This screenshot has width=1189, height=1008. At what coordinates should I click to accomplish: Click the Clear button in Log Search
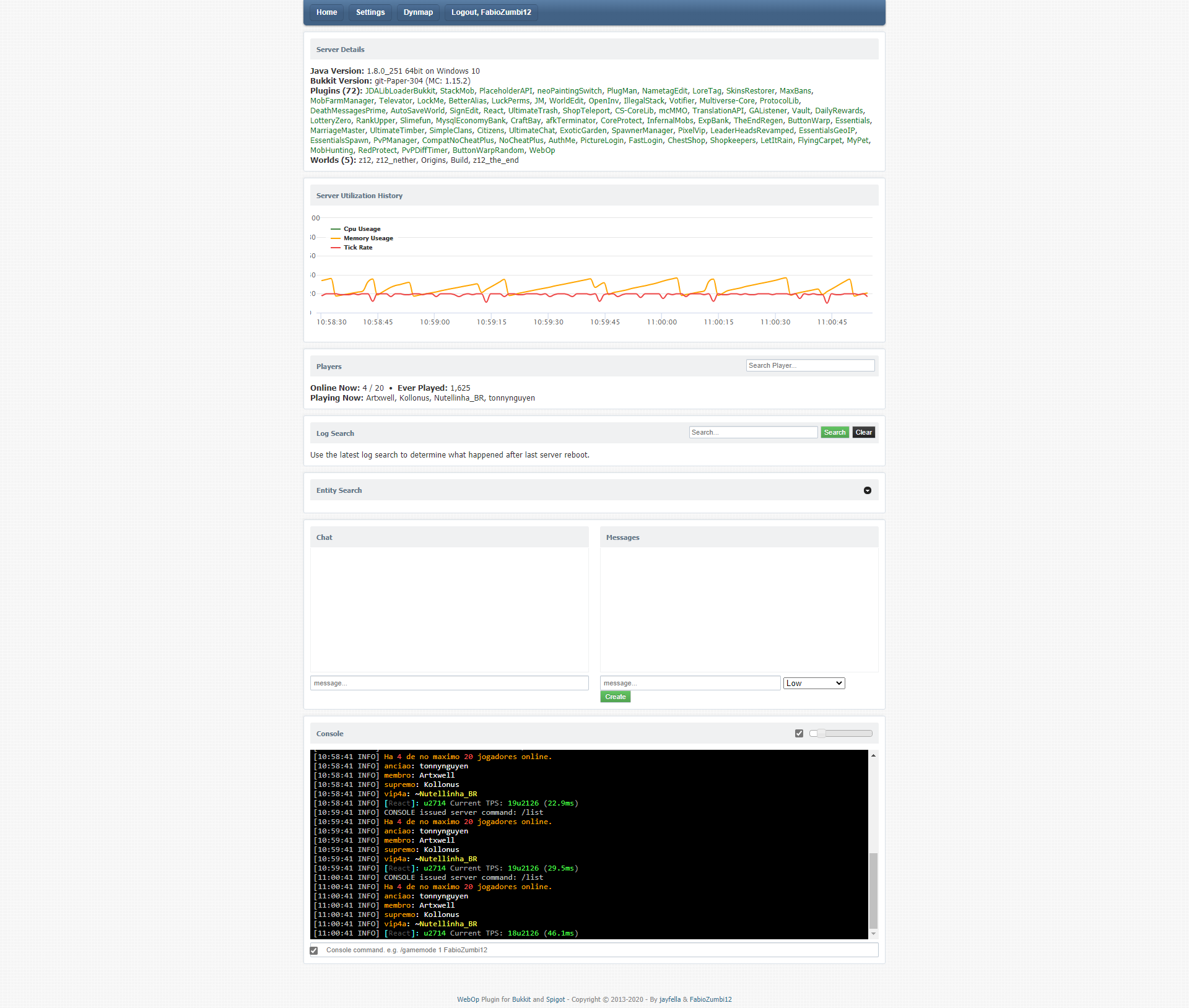[x=862, y=432]
